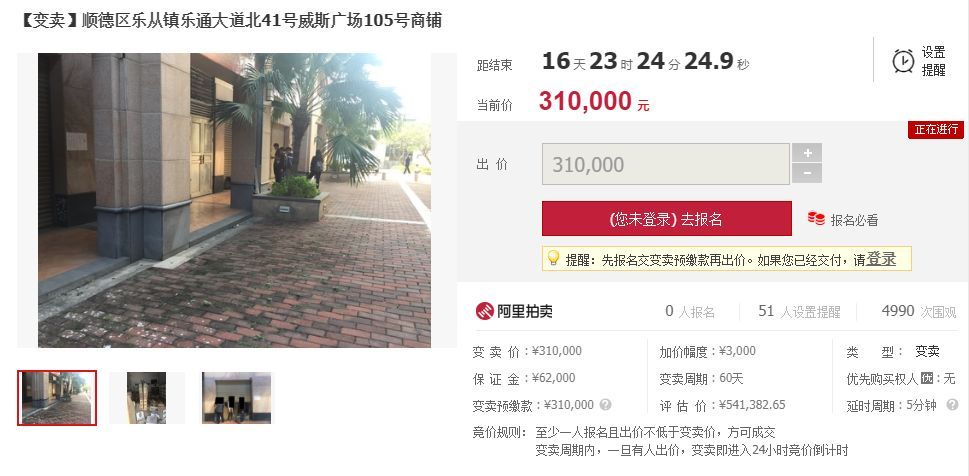
Task: Click the 正在进行 status badge
Action: [x=936, y=130]
